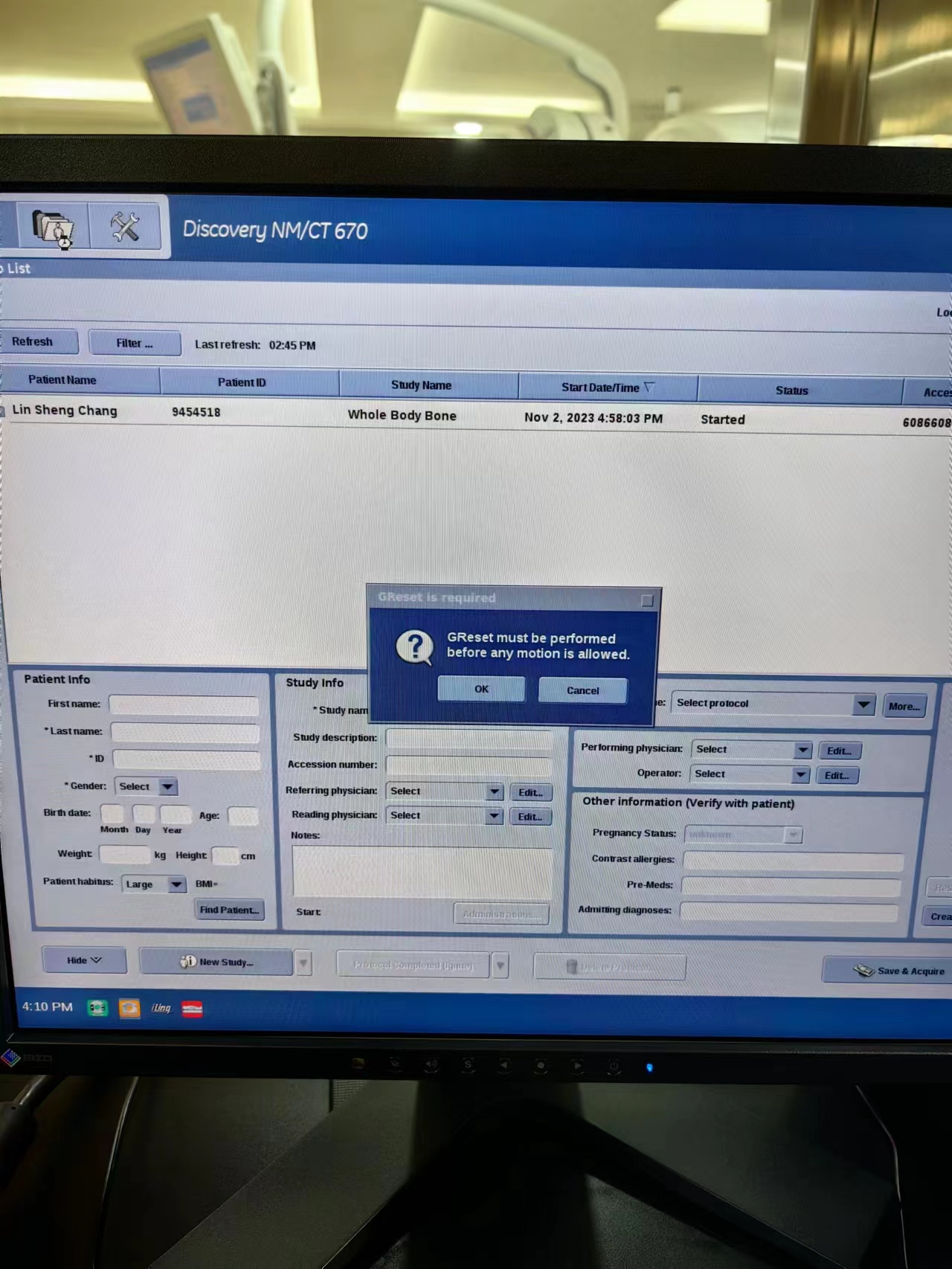Image resolution: width=952 pixels, height=1269 pixels.
Task: Open the Select protocol dropdown
Action: tap(863, 704)
